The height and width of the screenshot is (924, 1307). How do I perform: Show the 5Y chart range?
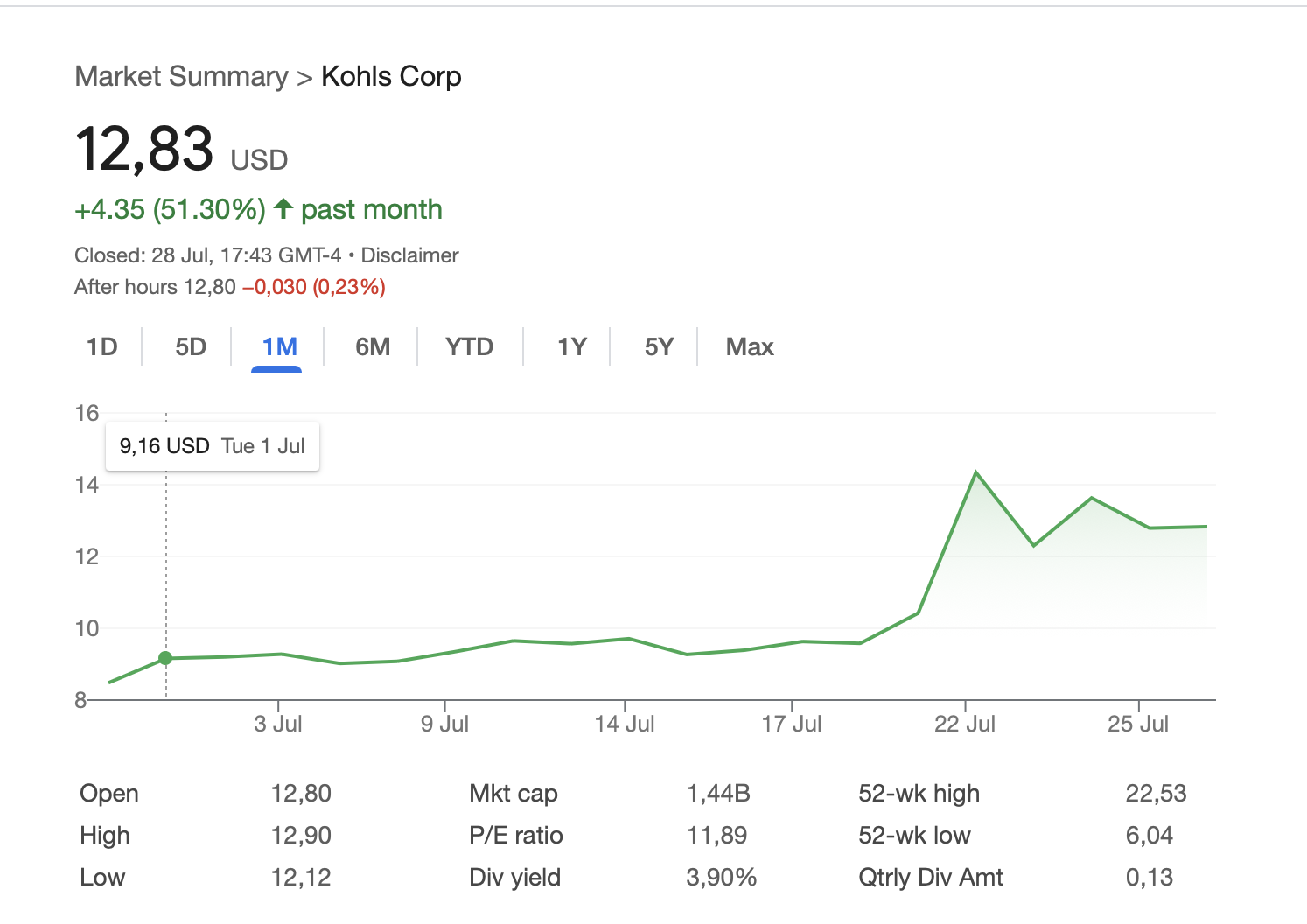point(659,347)
